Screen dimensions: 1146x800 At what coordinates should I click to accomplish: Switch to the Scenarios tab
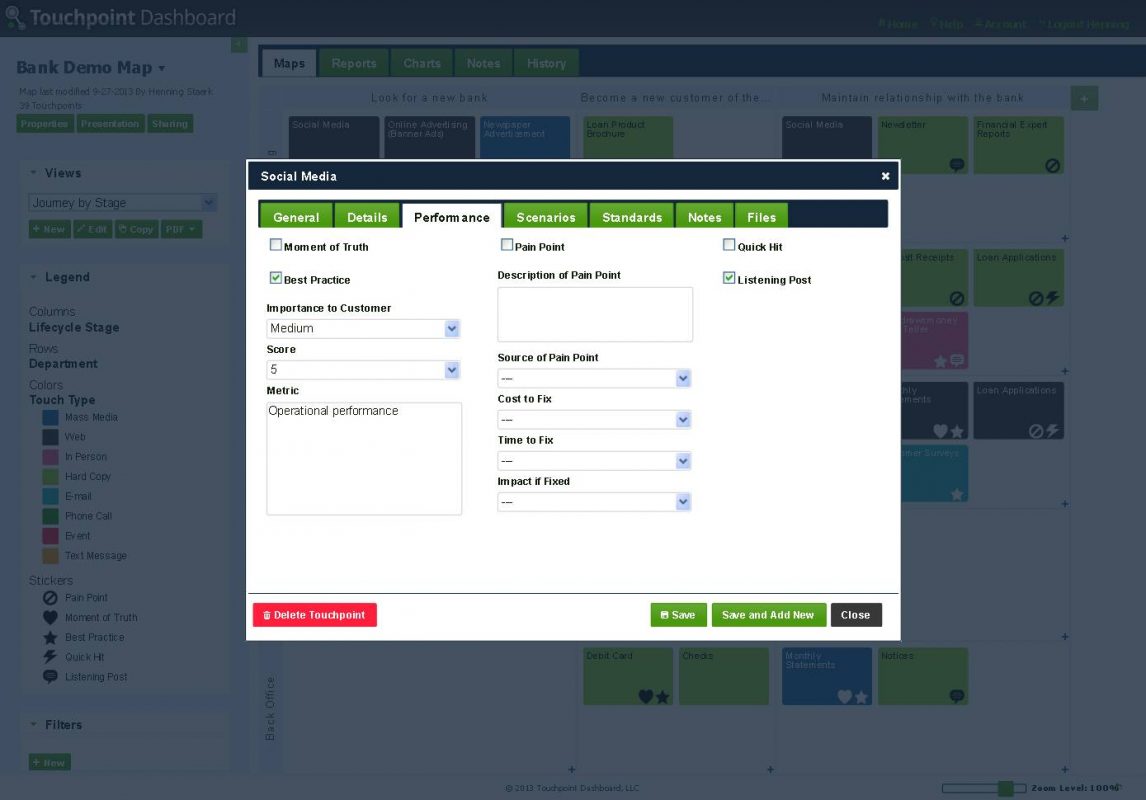(x=545, y=216)
